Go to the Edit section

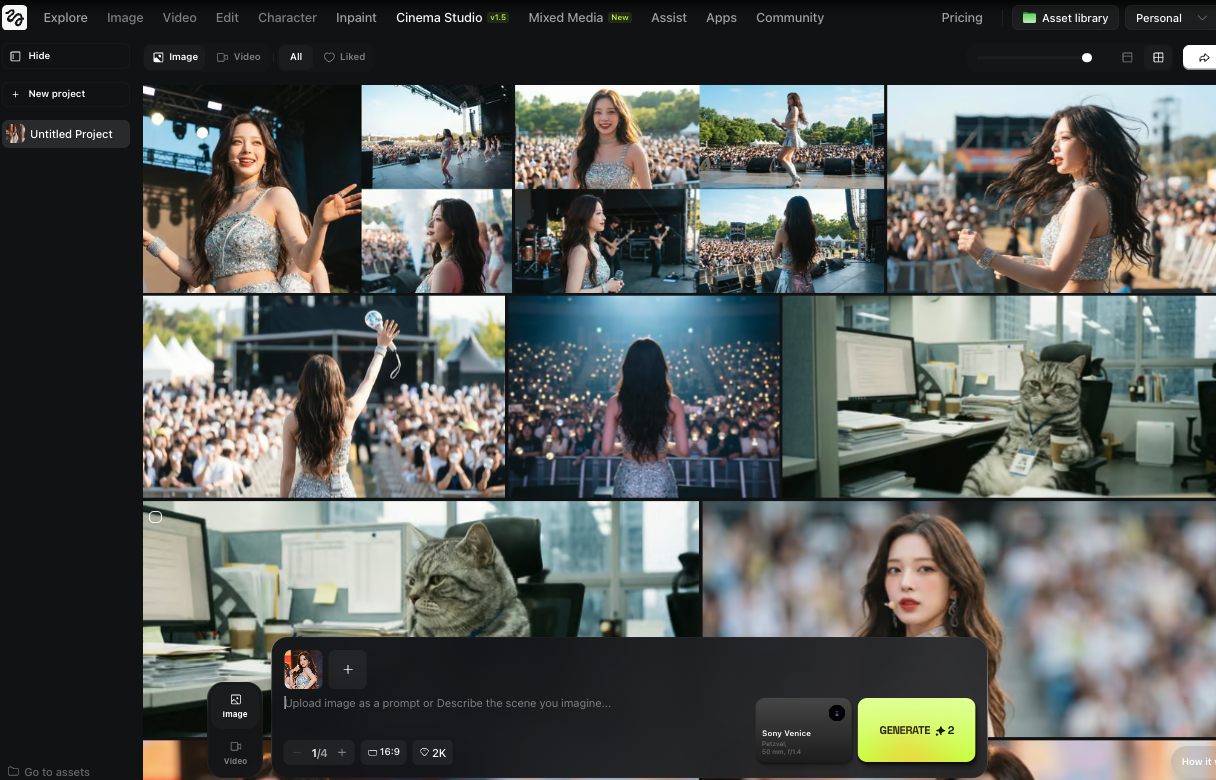coord(227,18)
